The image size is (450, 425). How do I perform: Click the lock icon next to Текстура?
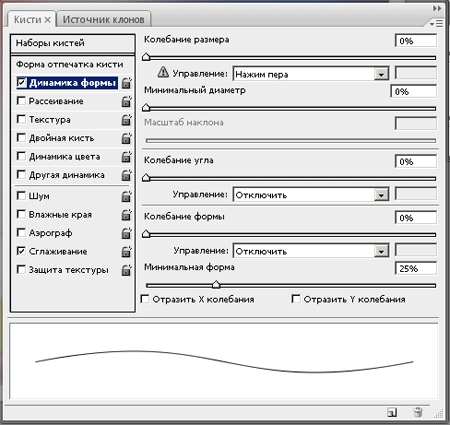point(126,120)
